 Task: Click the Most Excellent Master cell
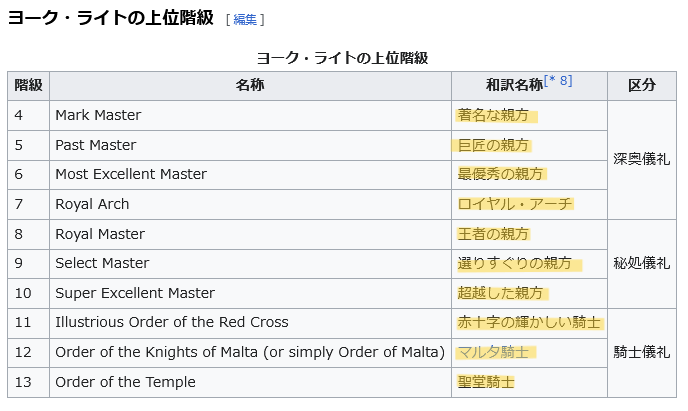[x=131, y=174]
